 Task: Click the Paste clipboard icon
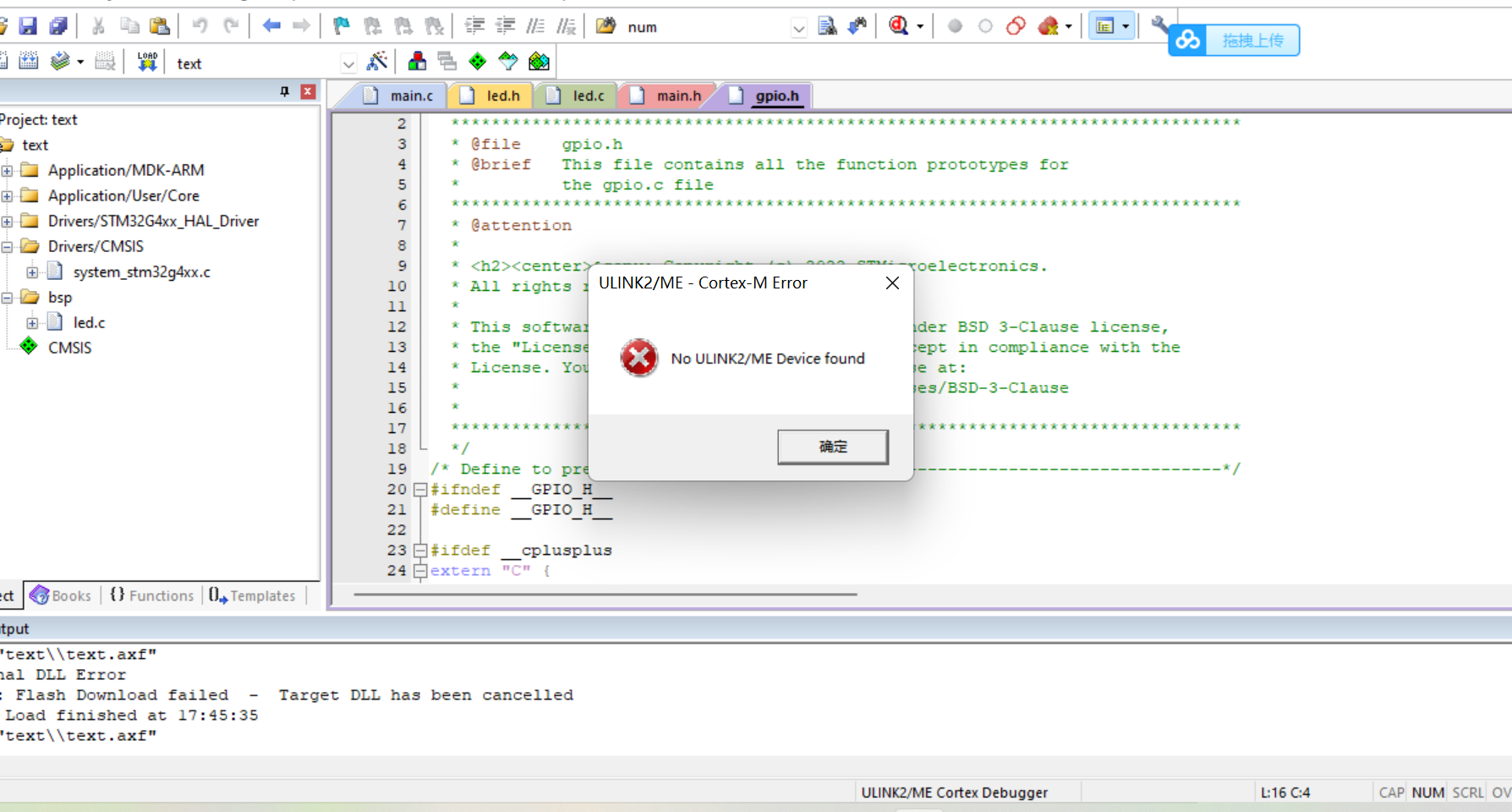159,26
